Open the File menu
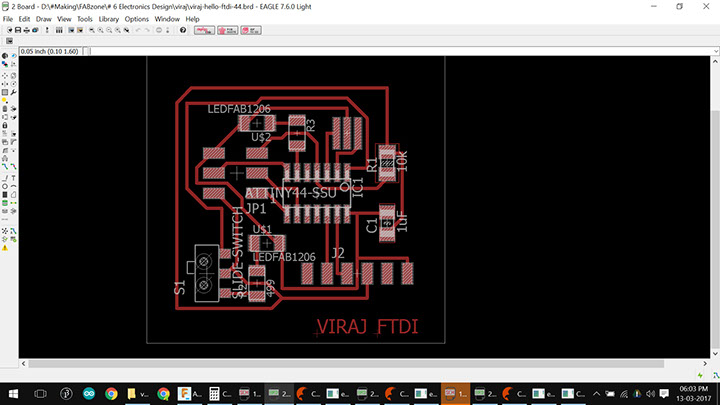720x405 pixels. 8,19
